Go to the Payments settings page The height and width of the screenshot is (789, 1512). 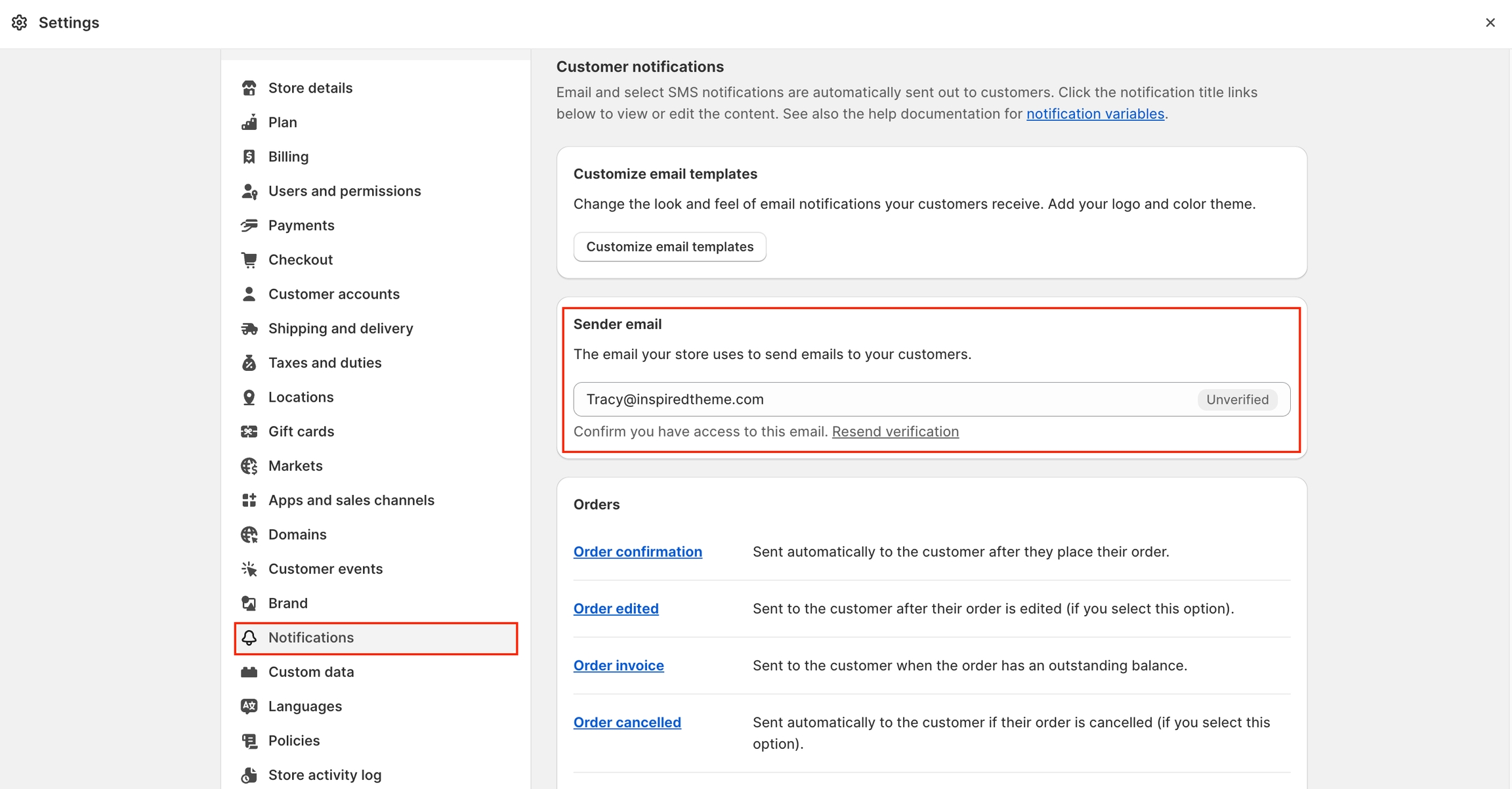tap(301, 225)
